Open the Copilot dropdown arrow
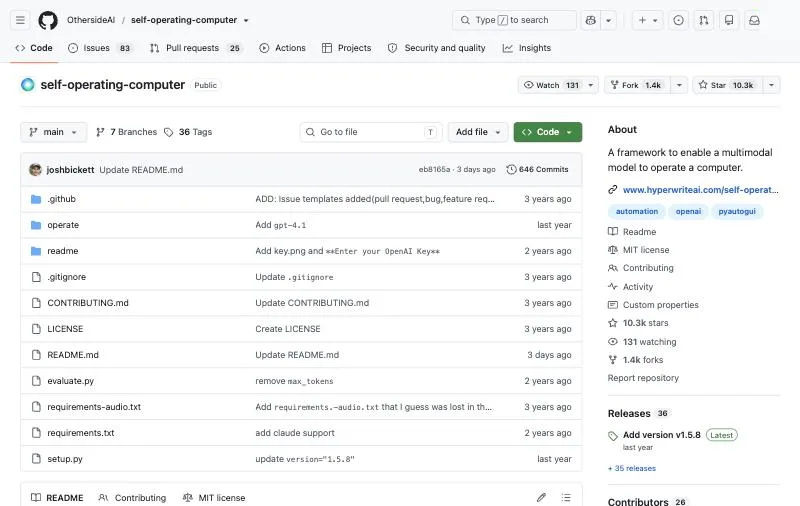Screen dimensions: 800x506 [609, 20]
